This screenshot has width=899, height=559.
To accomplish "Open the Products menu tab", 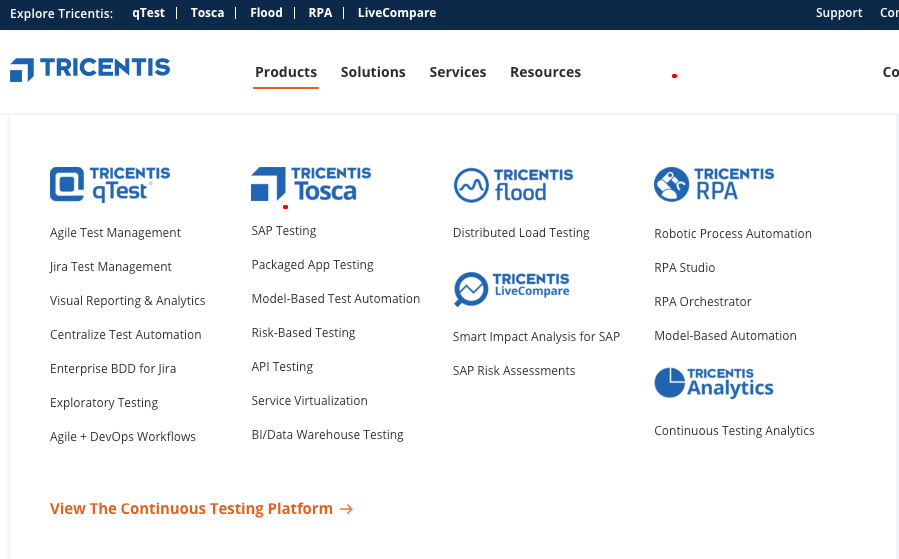I will click(286, 72).
